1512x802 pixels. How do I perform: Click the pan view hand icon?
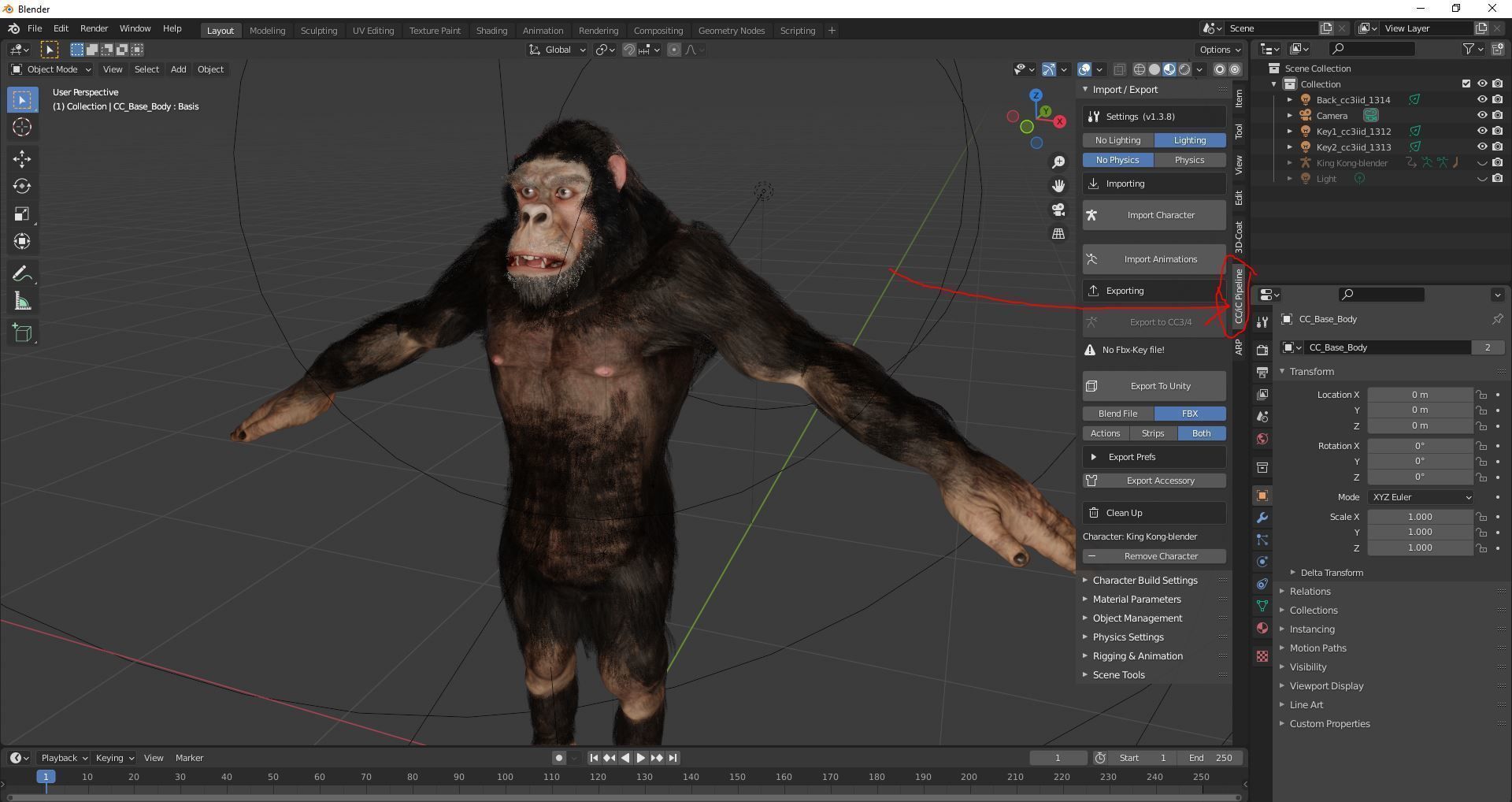1058,186
